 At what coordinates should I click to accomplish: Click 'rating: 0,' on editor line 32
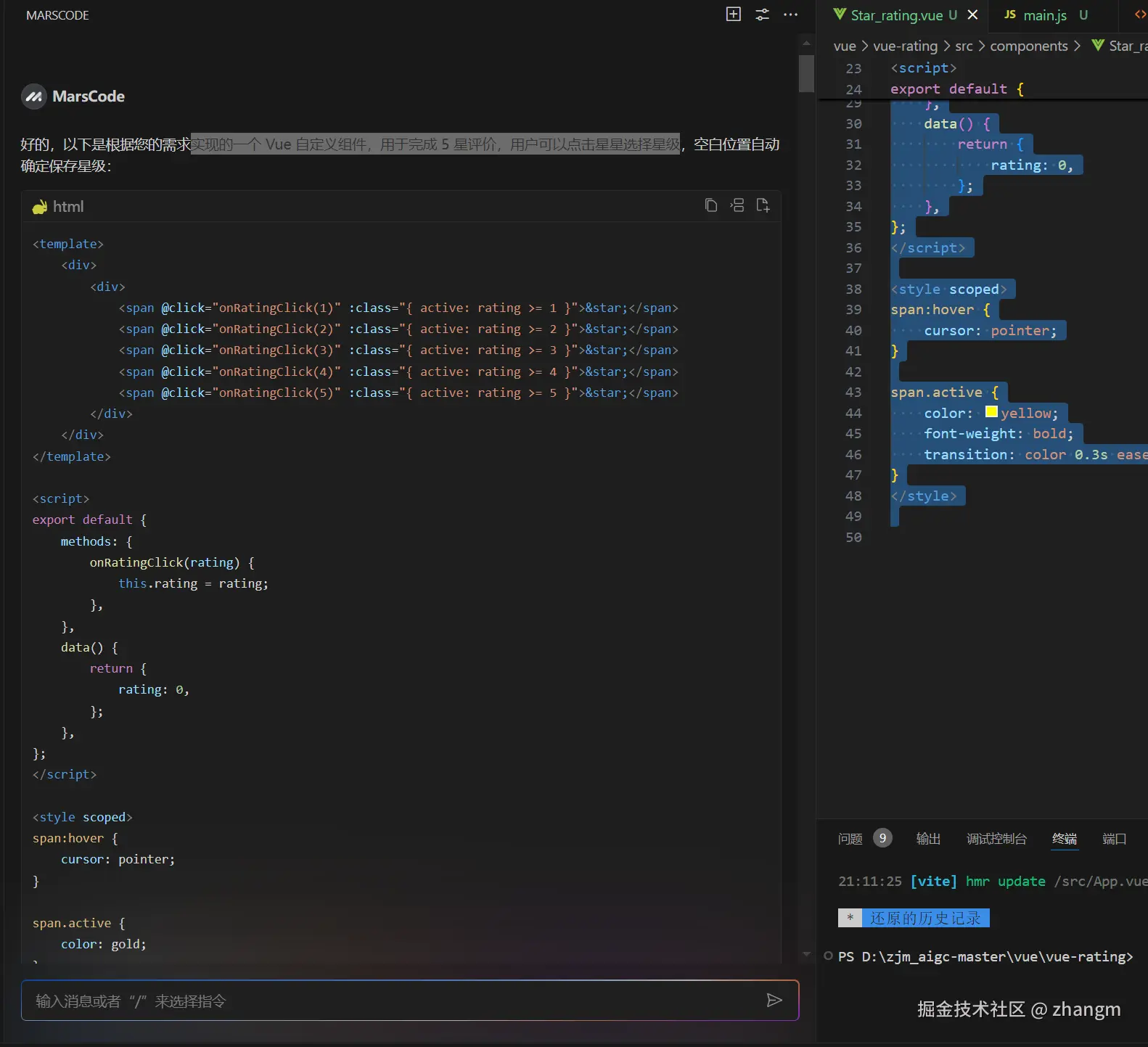point(1031,165)
